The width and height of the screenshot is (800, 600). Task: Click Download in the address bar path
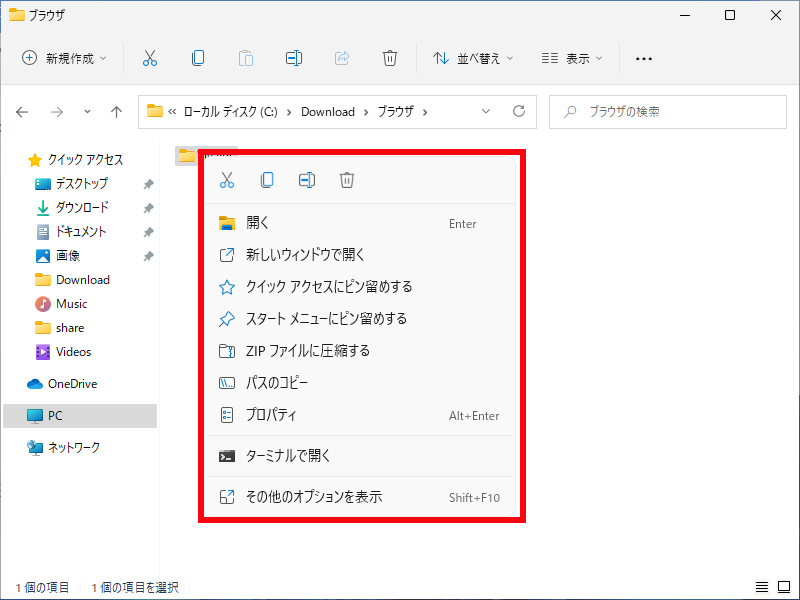pyautogui.click(x=328, y=112)
